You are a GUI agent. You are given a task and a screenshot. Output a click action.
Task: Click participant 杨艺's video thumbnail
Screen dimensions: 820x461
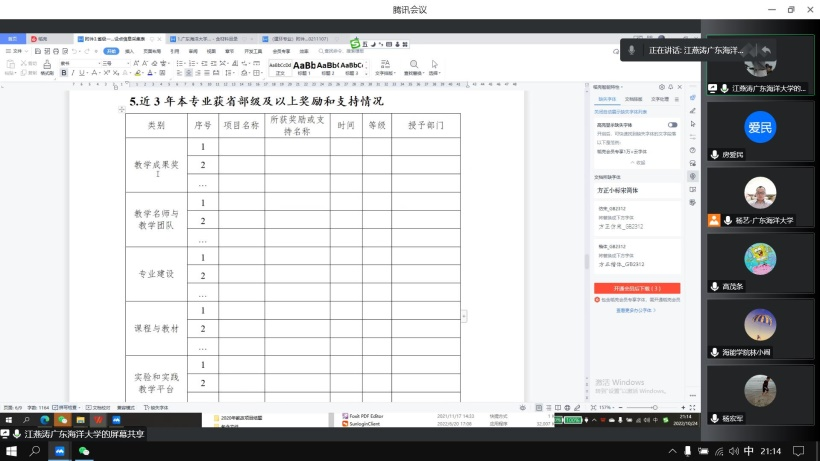click(x=760, y=193)
